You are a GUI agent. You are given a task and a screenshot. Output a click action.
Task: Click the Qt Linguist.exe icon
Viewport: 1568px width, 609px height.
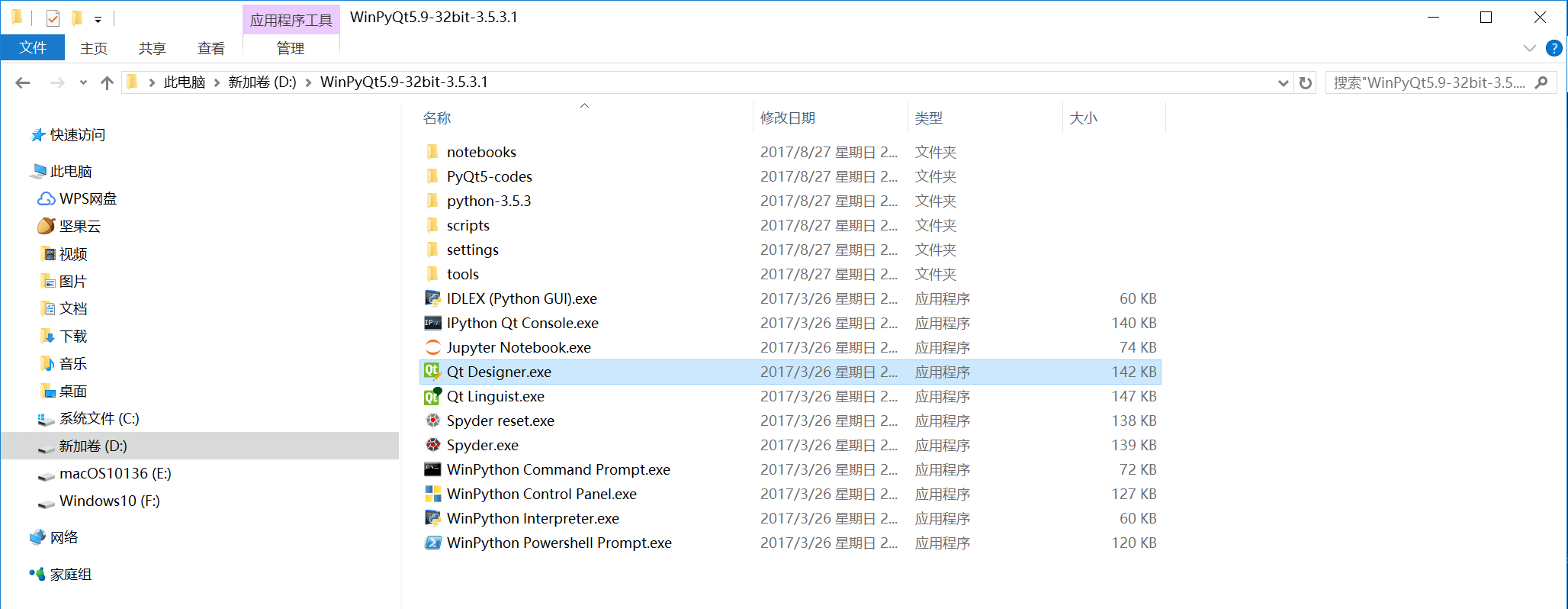point(432,396)
